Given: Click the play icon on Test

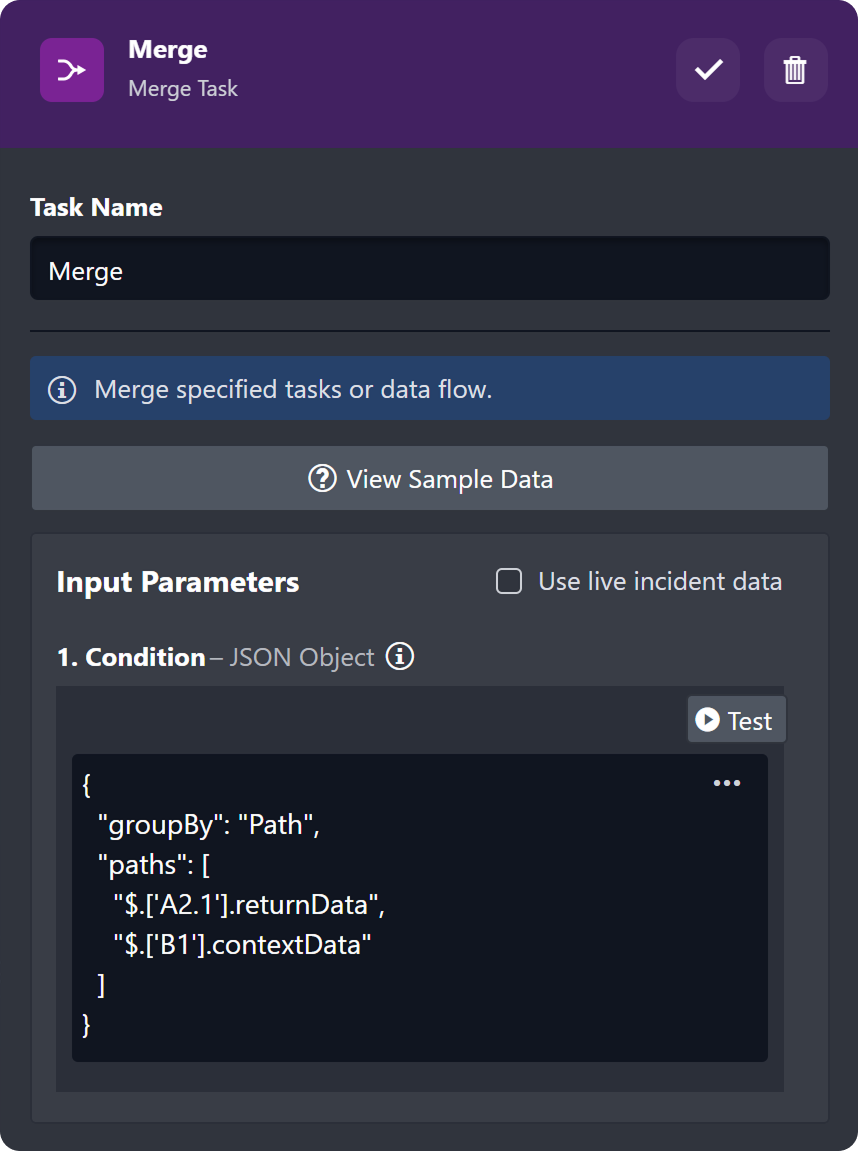Looking at the screenshot, I should pos(707,720).
